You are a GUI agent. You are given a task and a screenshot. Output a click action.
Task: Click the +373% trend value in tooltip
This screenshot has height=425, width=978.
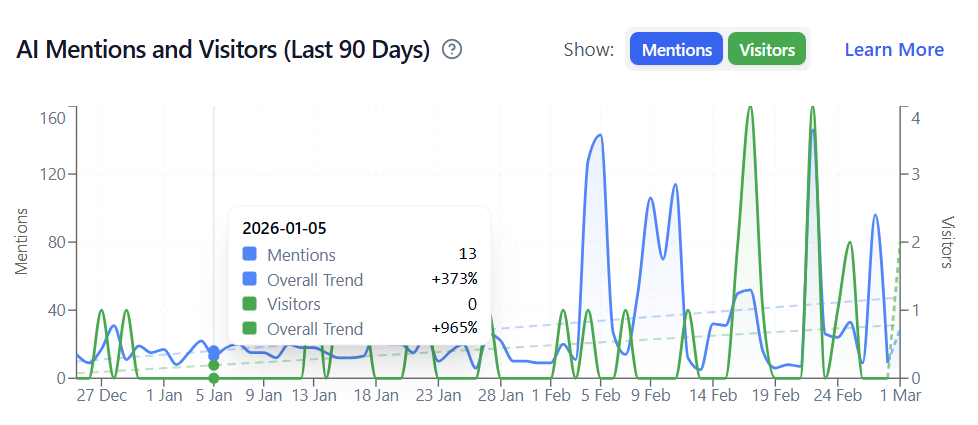[x=454, y=280]
